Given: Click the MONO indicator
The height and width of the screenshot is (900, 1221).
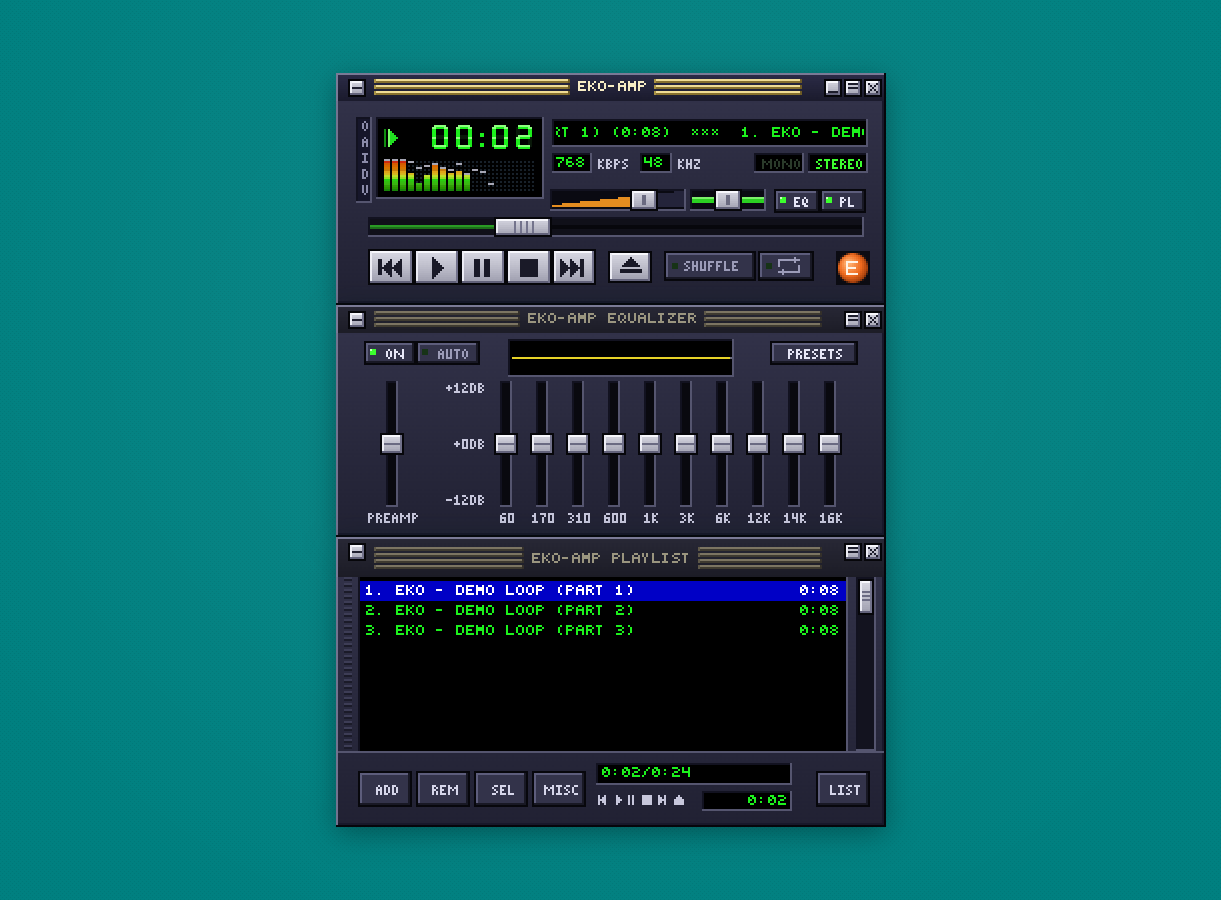Looking at the screenshot, I should (x=779, y=163).
